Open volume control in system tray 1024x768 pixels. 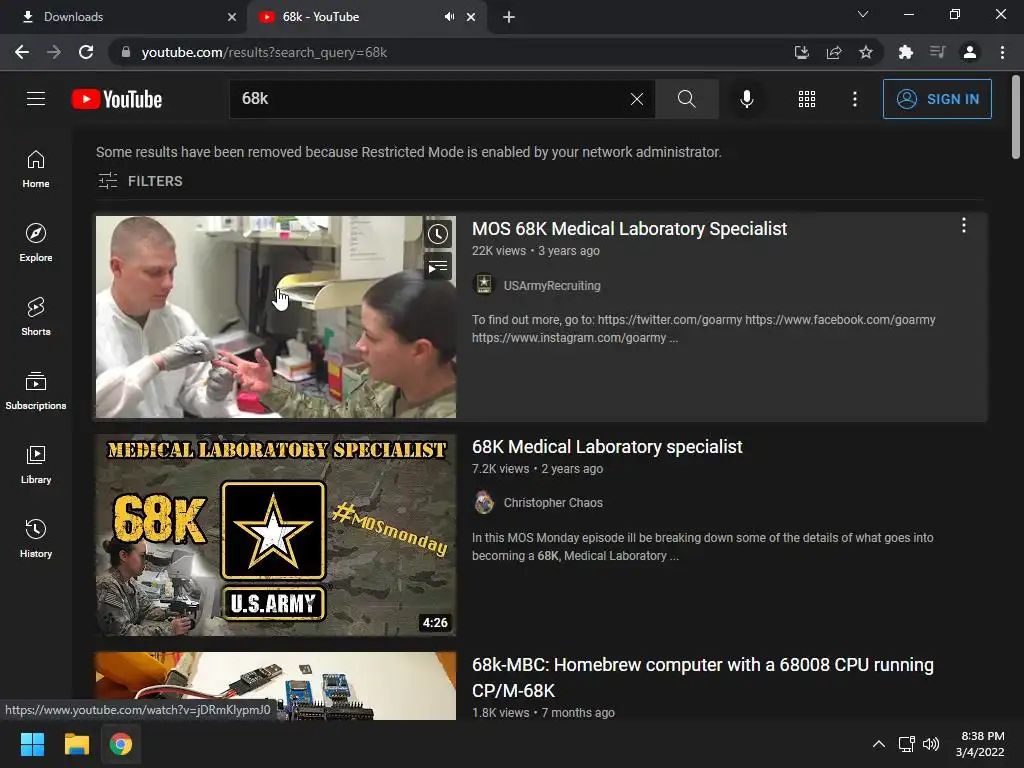pos(931,744)
